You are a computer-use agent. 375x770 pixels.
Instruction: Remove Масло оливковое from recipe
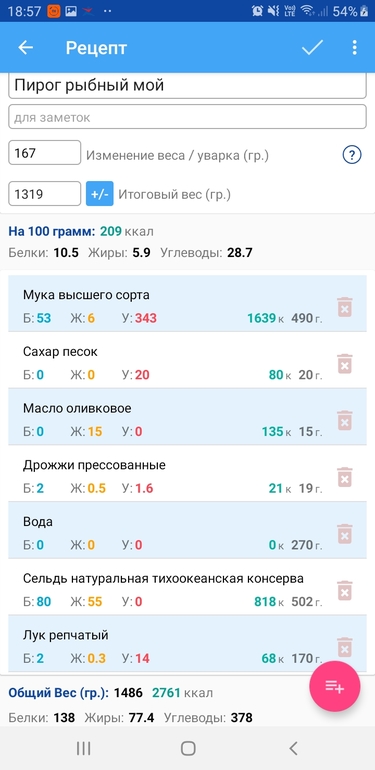345,420
